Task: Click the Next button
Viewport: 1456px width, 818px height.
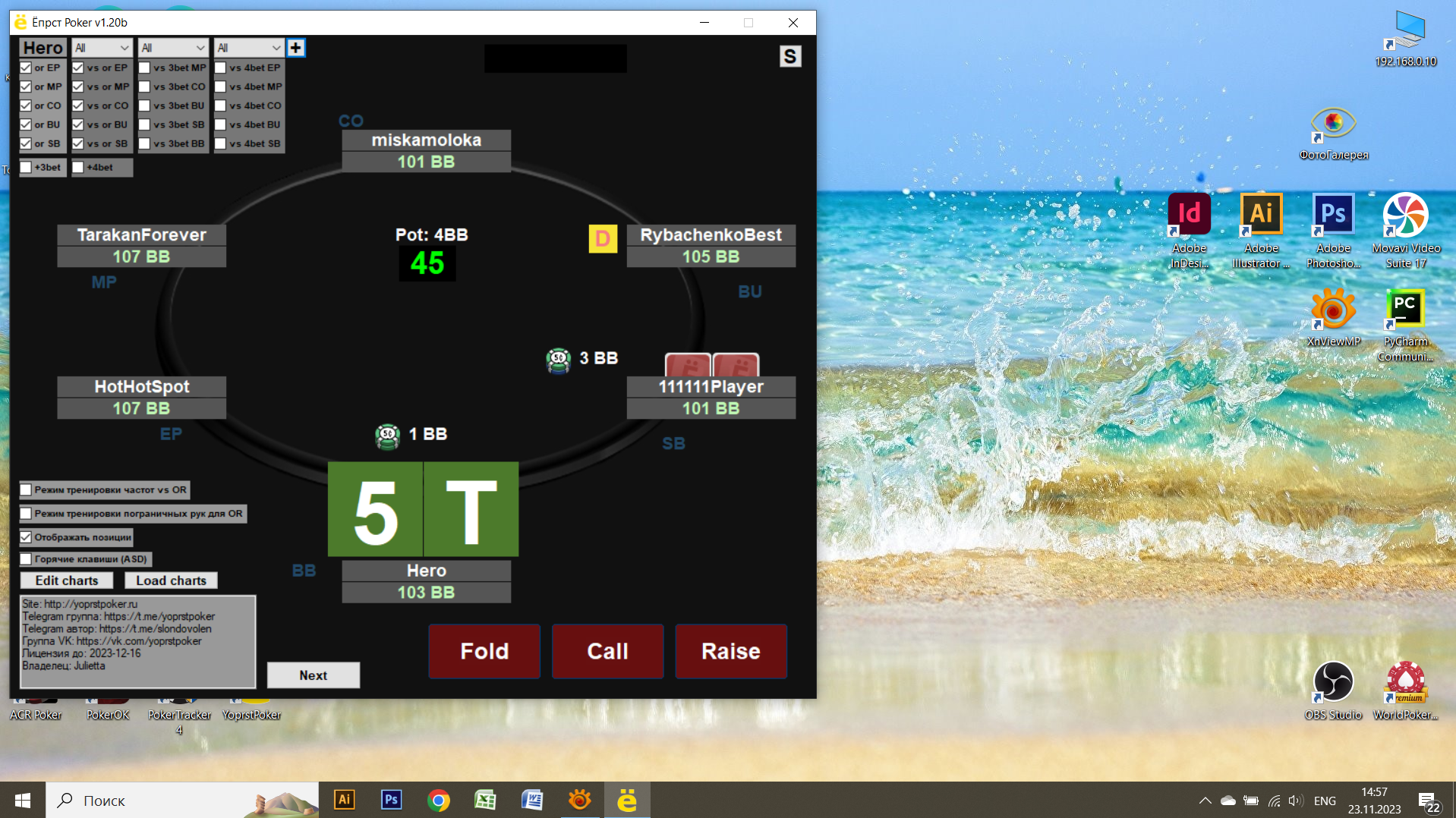Action: [x=314, y=675]
